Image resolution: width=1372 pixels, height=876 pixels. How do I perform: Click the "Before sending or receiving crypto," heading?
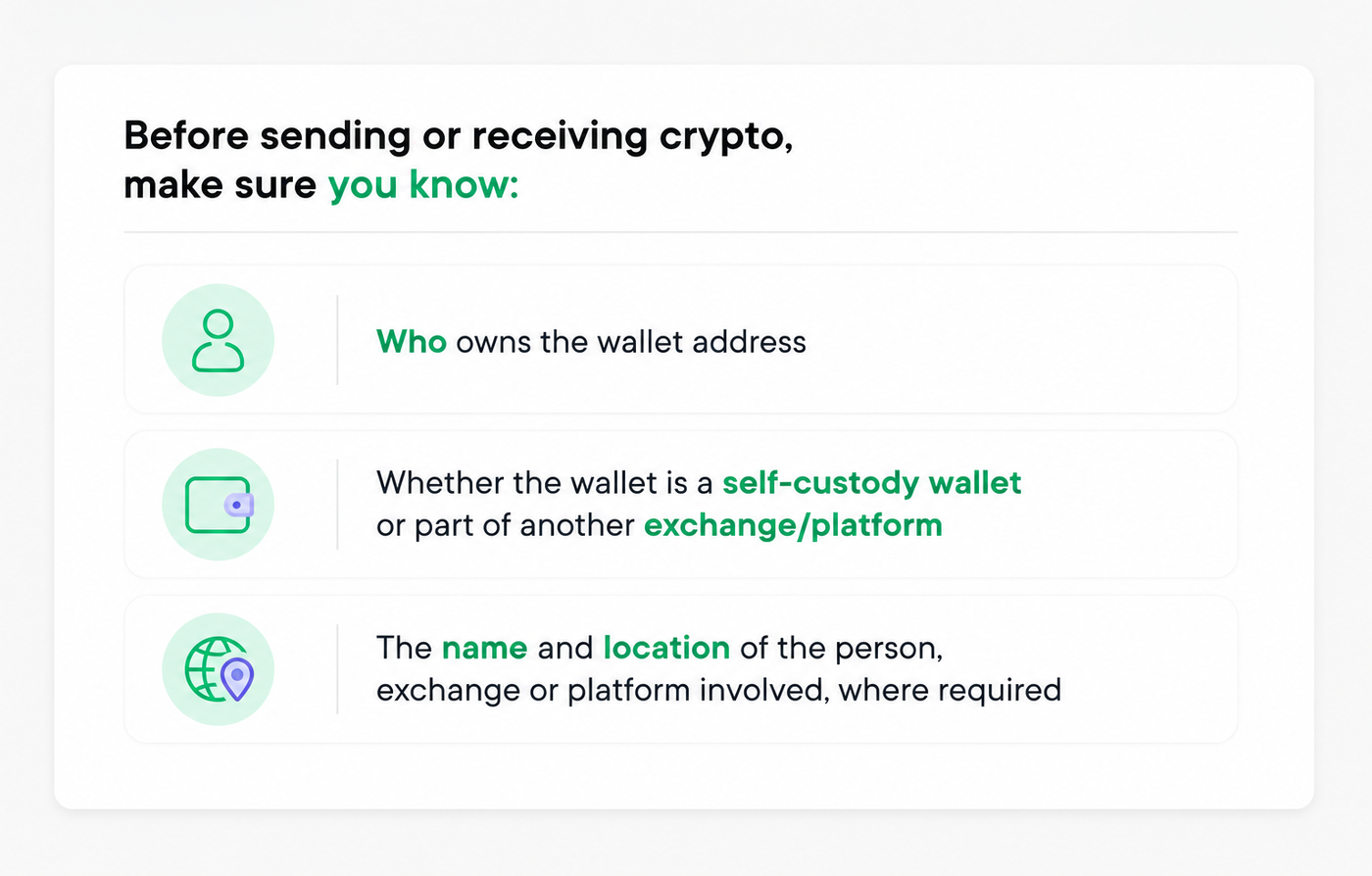[459, 135]
